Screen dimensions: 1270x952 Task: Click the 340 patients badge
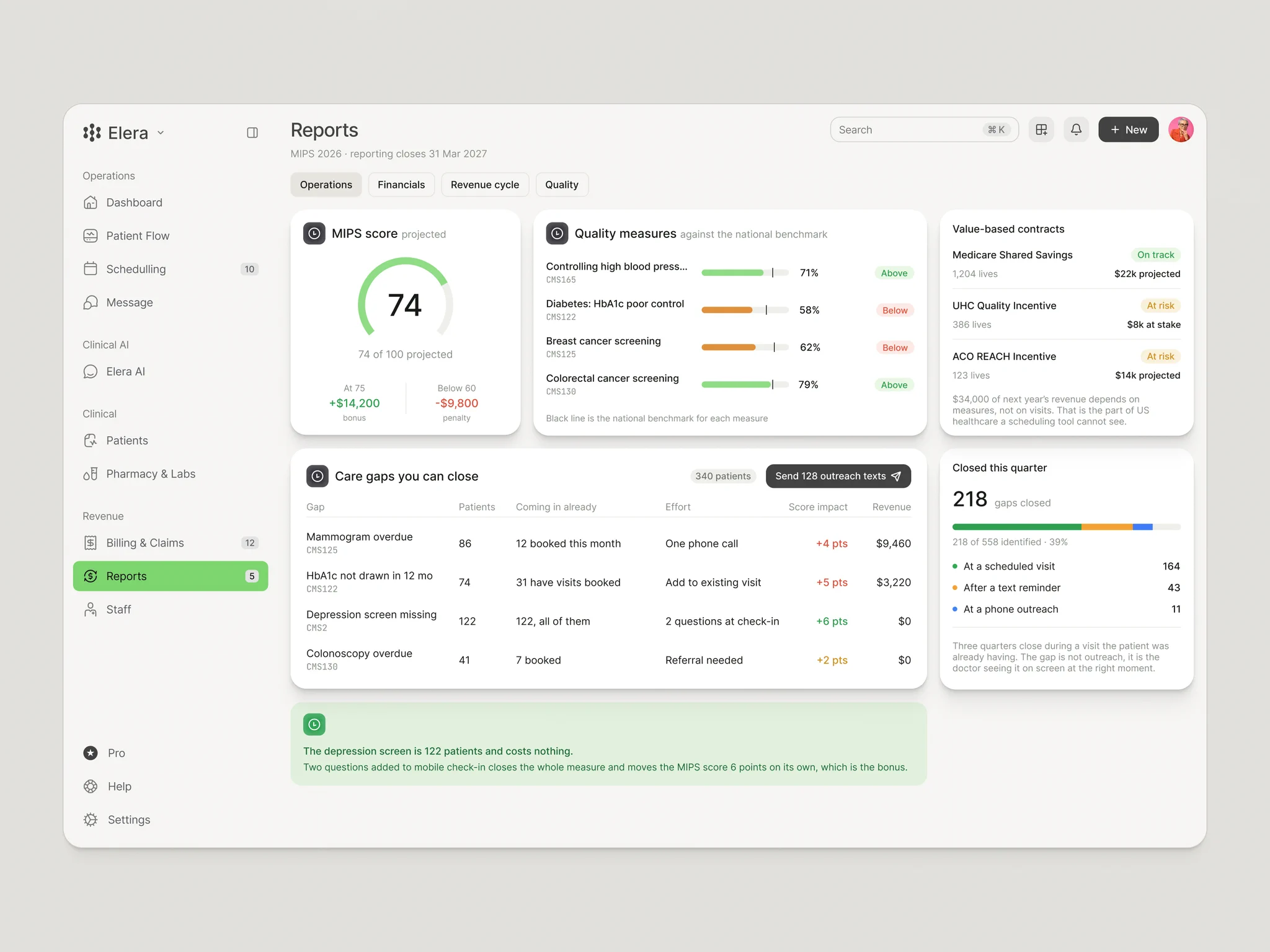[723, 476]
